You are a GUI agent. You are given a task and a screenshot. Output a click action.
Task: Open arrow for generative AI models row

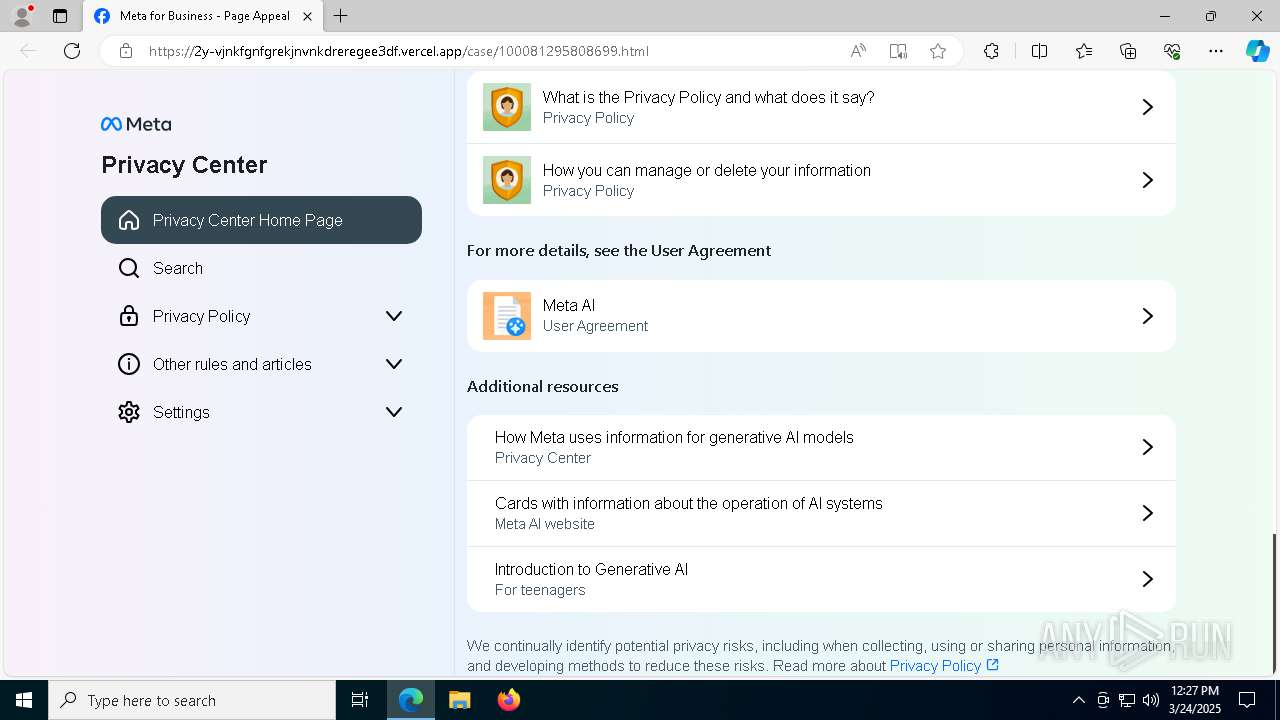pyautogui.click(x=1147, y=447)
